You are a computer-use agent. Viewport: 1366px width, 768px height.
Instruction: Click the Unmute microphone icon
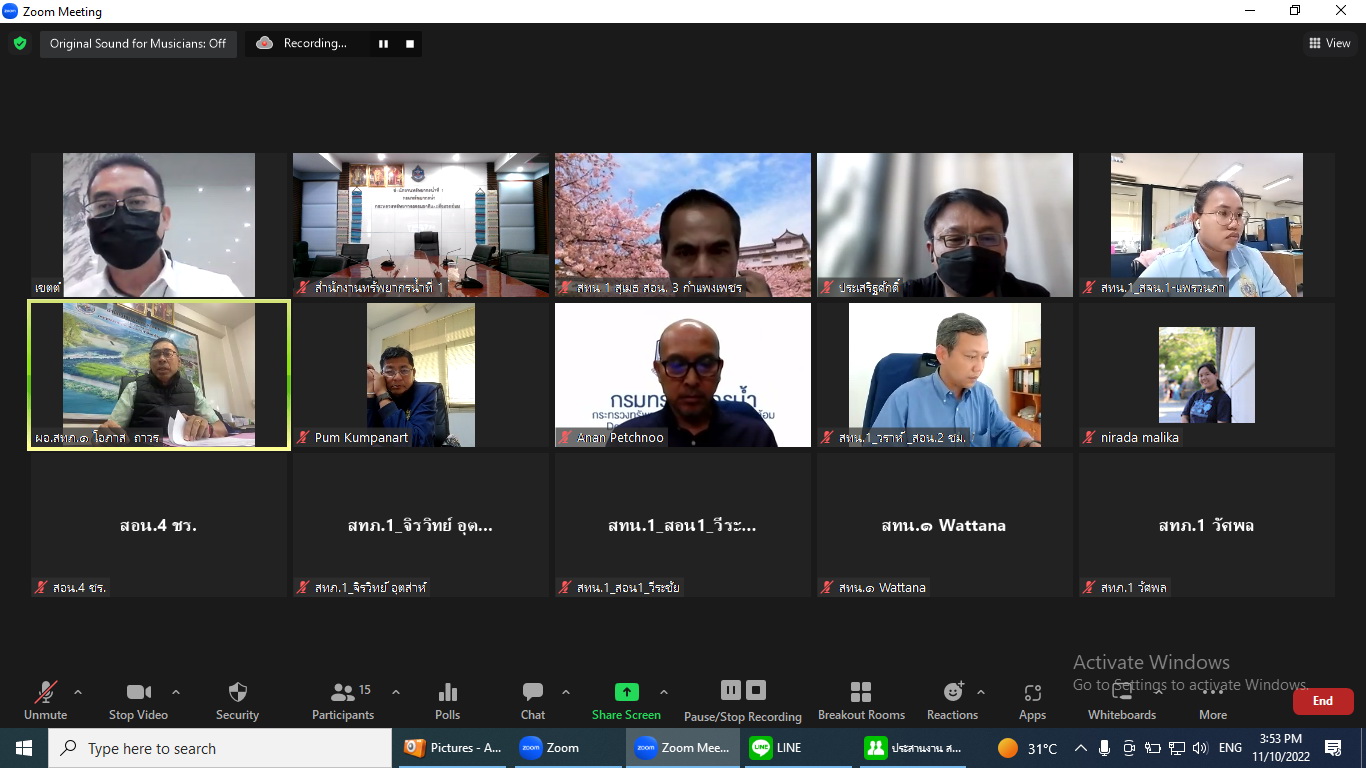(45, 692)
